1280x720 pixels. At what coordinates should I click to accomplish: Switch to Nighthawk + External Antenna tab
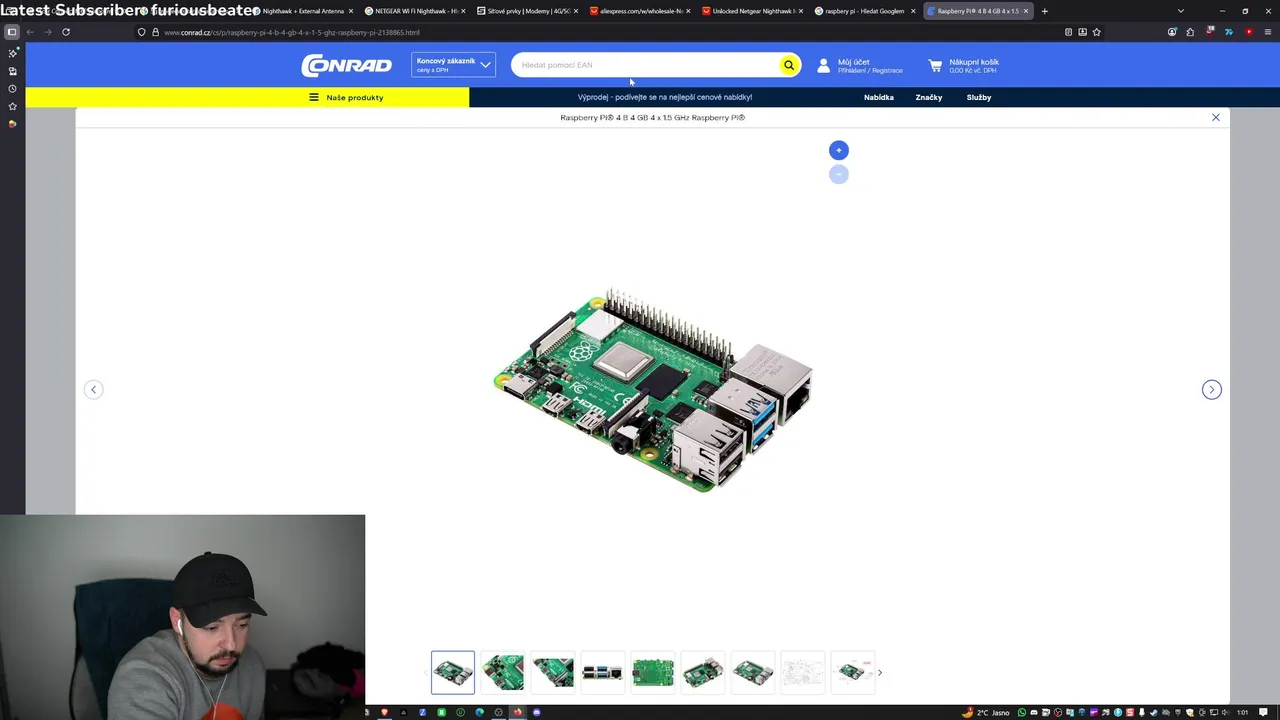[305, 11]
